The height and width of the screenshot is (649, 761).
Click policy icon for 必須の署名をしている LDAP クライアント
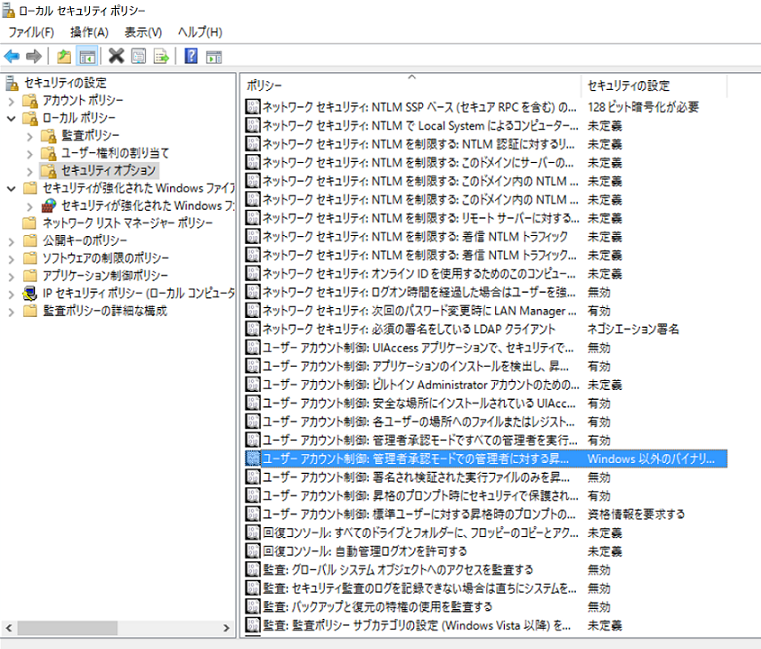[252, 329]
